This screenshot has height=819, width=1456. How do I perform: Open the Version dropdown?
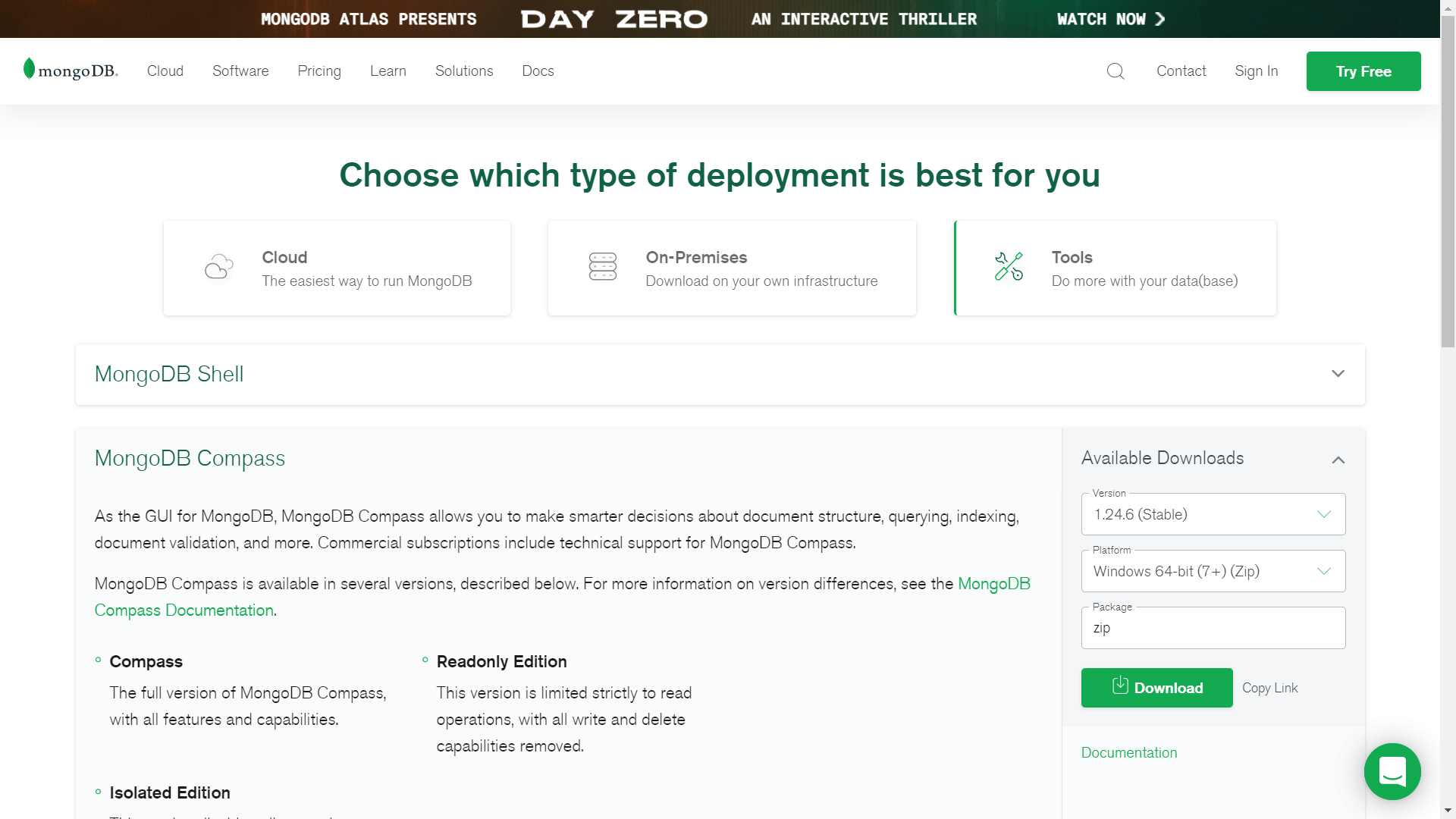point(1213,514)
